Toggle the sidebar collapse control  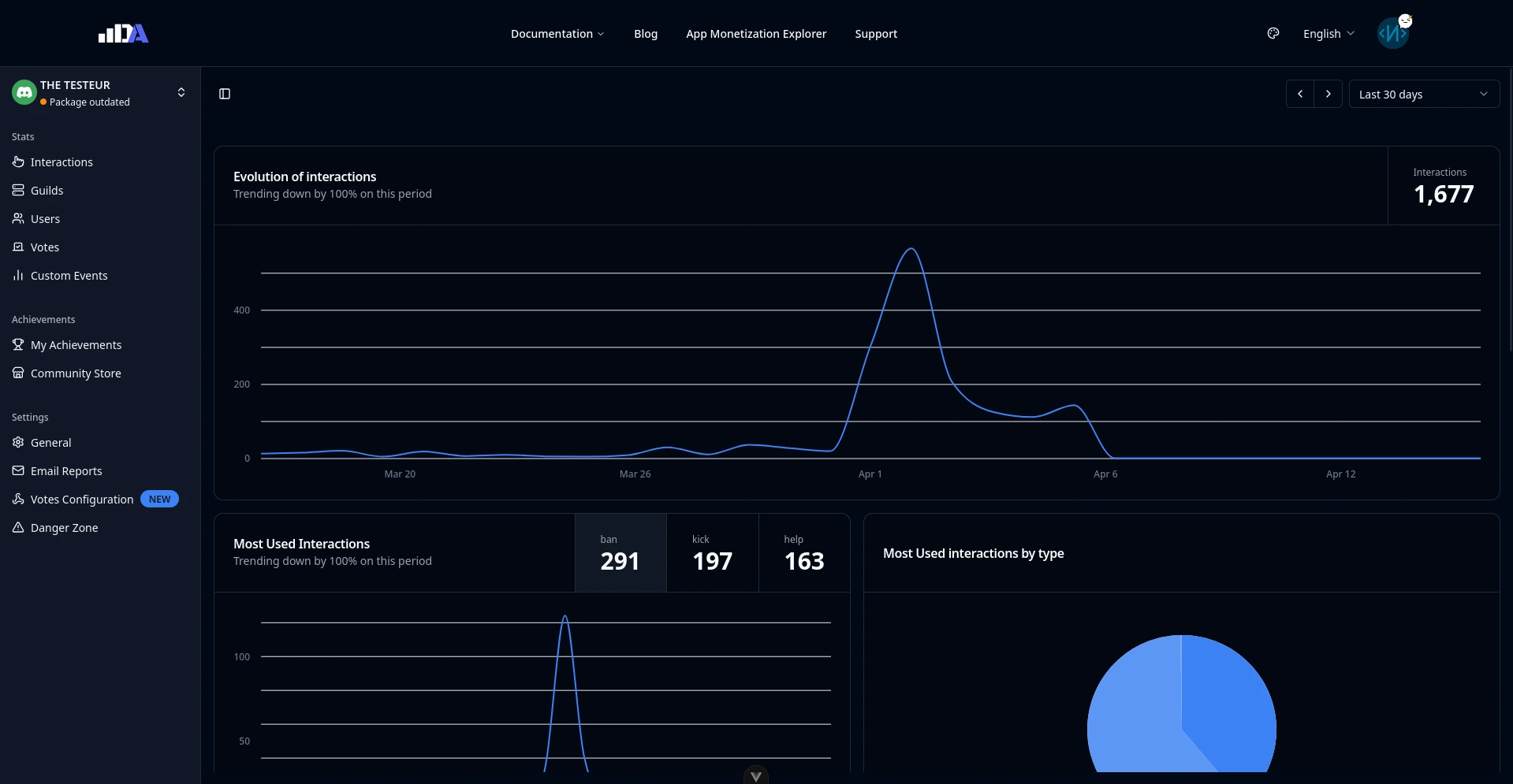coord(224,94)
